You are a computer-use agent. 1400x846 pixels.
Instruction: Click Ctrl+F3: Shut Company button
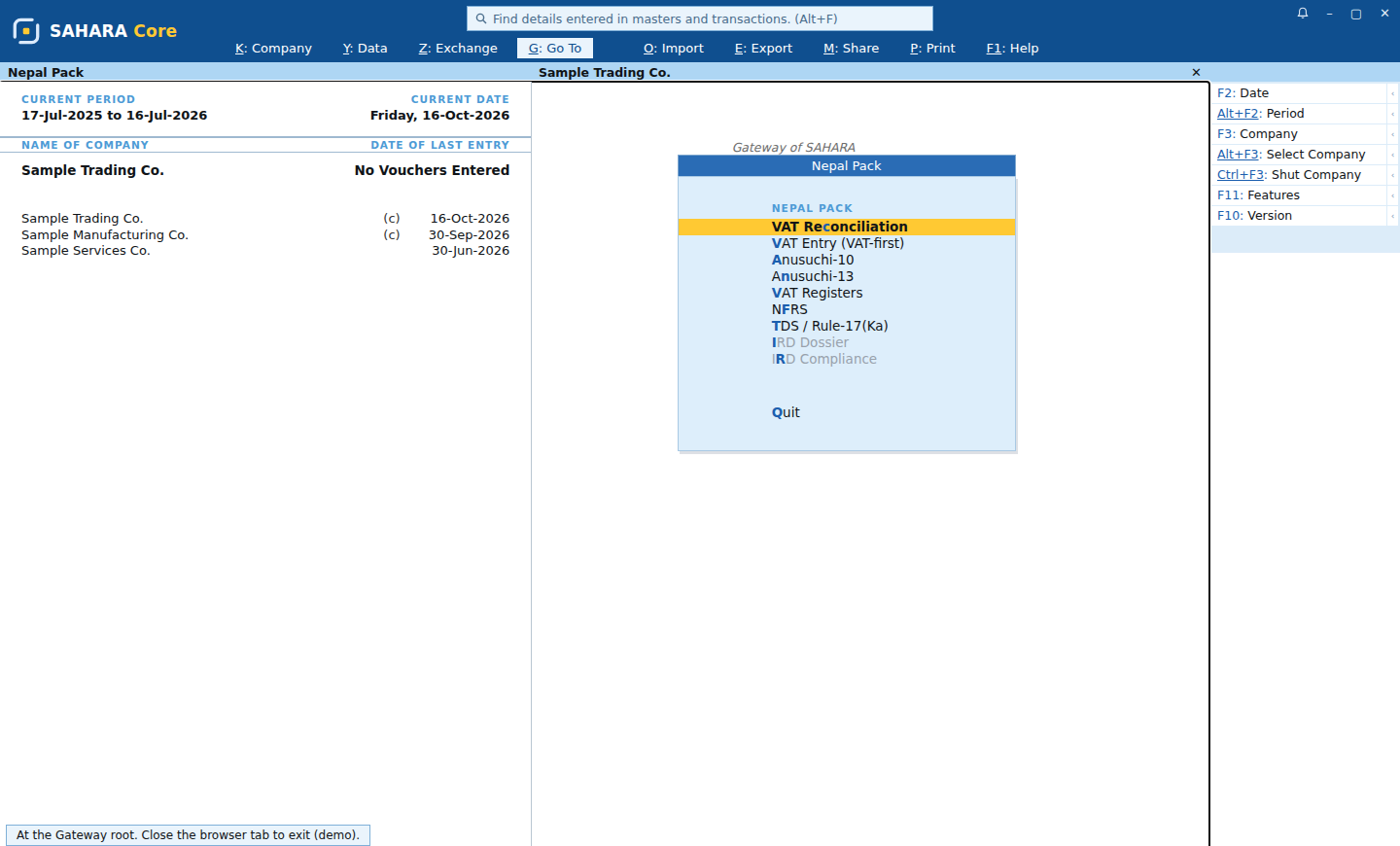tap(1299, 175)
